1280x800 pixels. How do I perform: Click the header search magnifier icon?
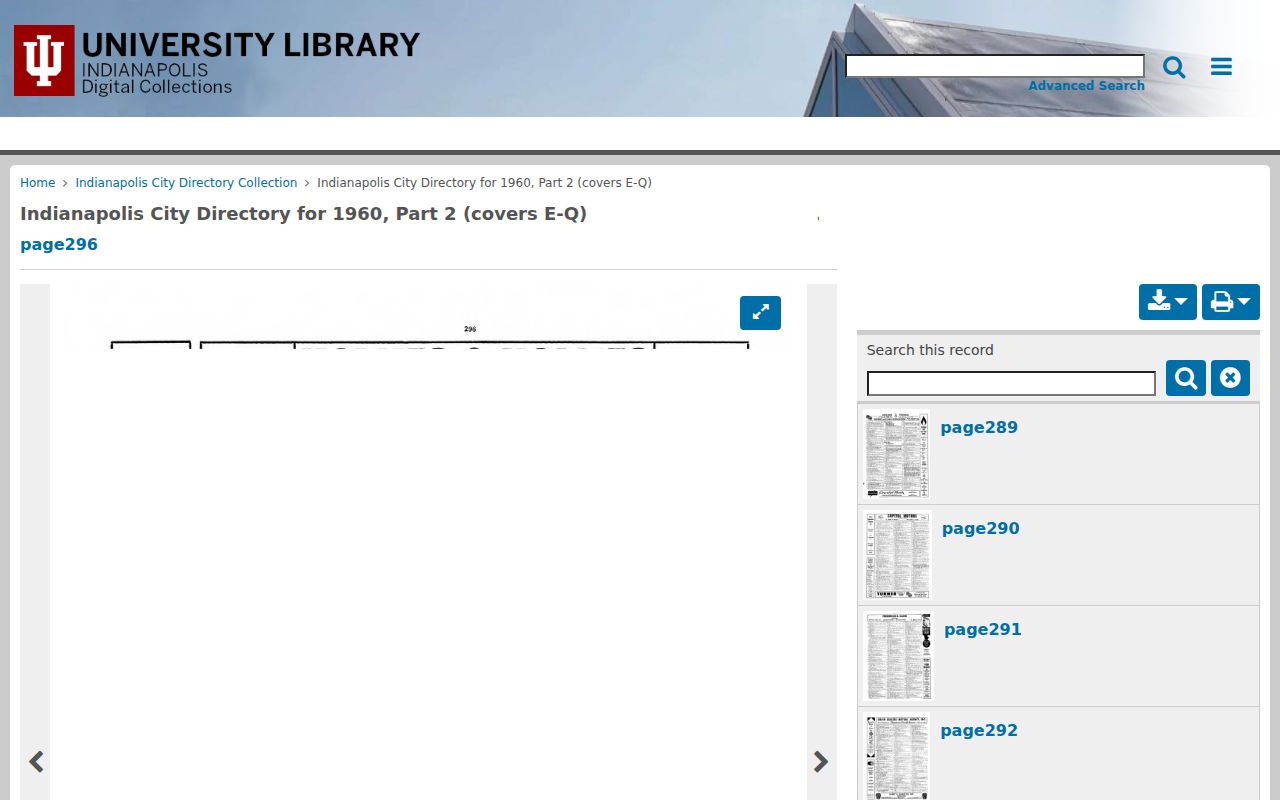[x=1174, y=67]
